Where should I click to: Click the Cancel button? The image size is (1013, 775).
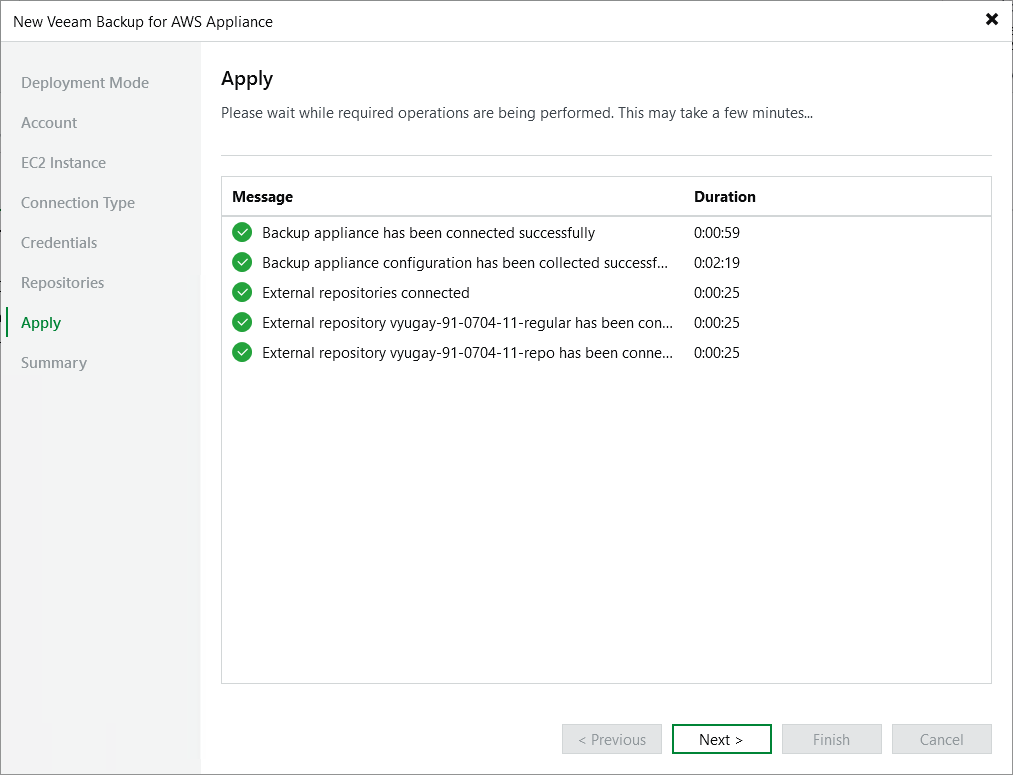coord(941,740)
